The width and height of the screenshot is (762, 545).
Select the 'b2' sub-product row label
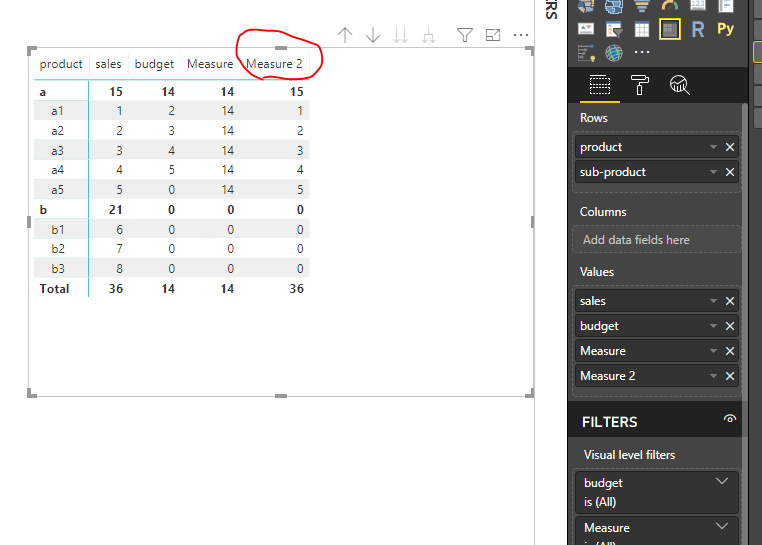click(x=58, y=249)
